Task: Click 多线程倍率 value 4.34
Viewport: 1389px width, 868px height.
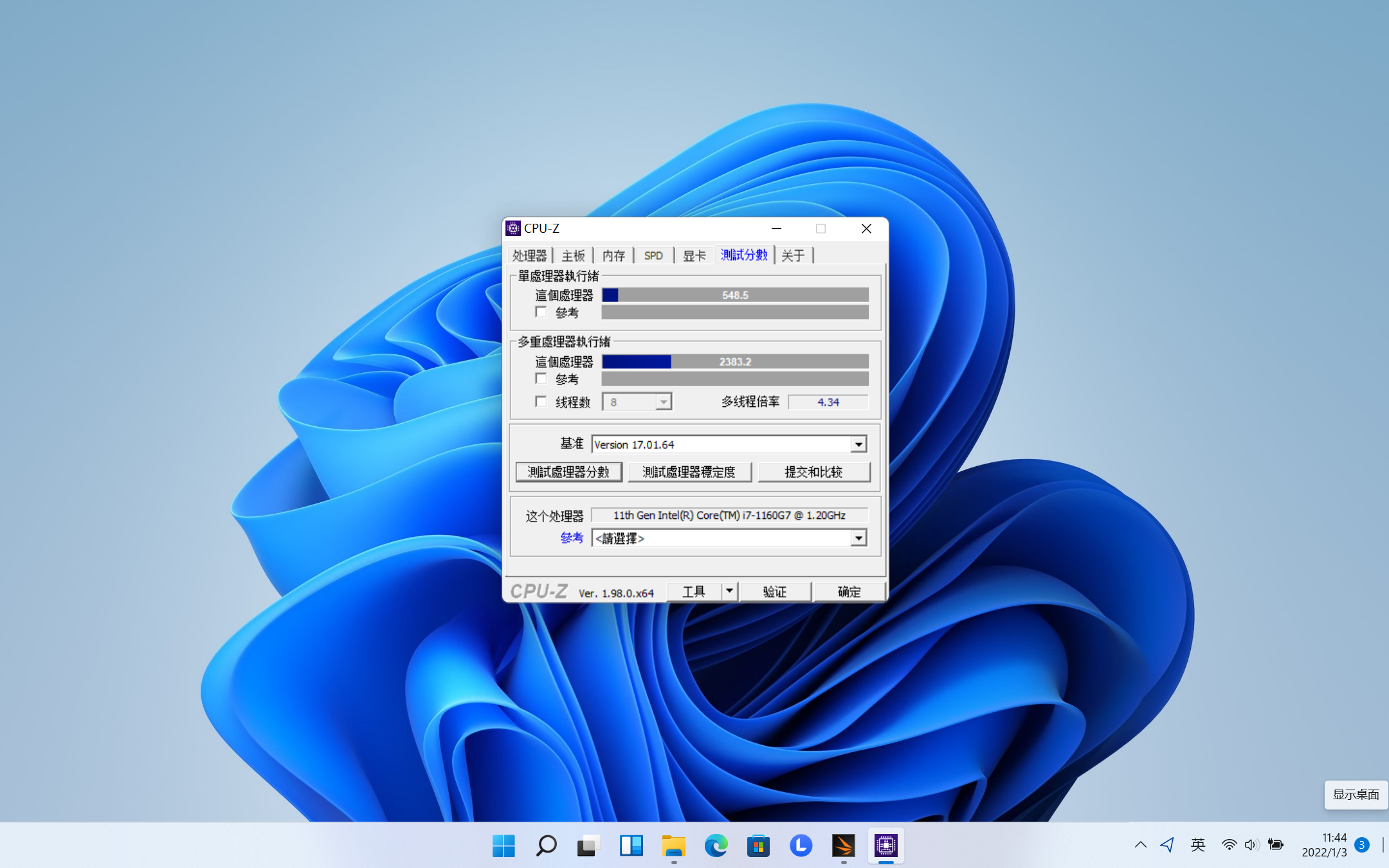Action: tap(828, 402)
